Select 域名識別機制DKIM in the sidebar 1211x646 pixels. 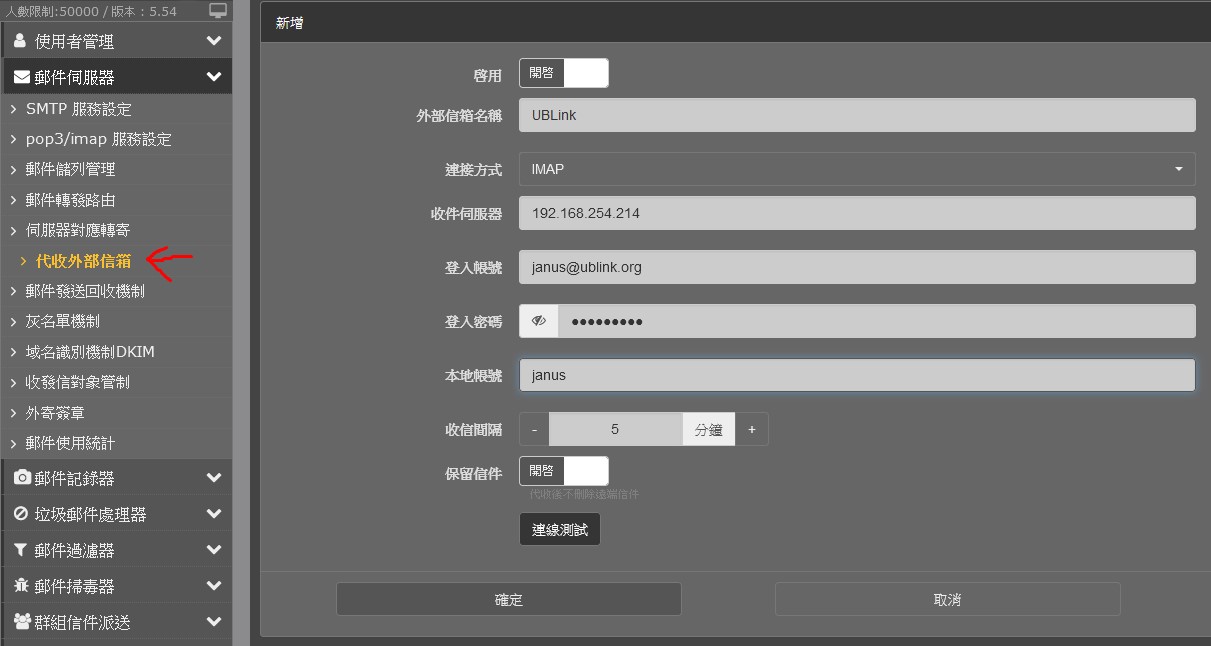90,352
